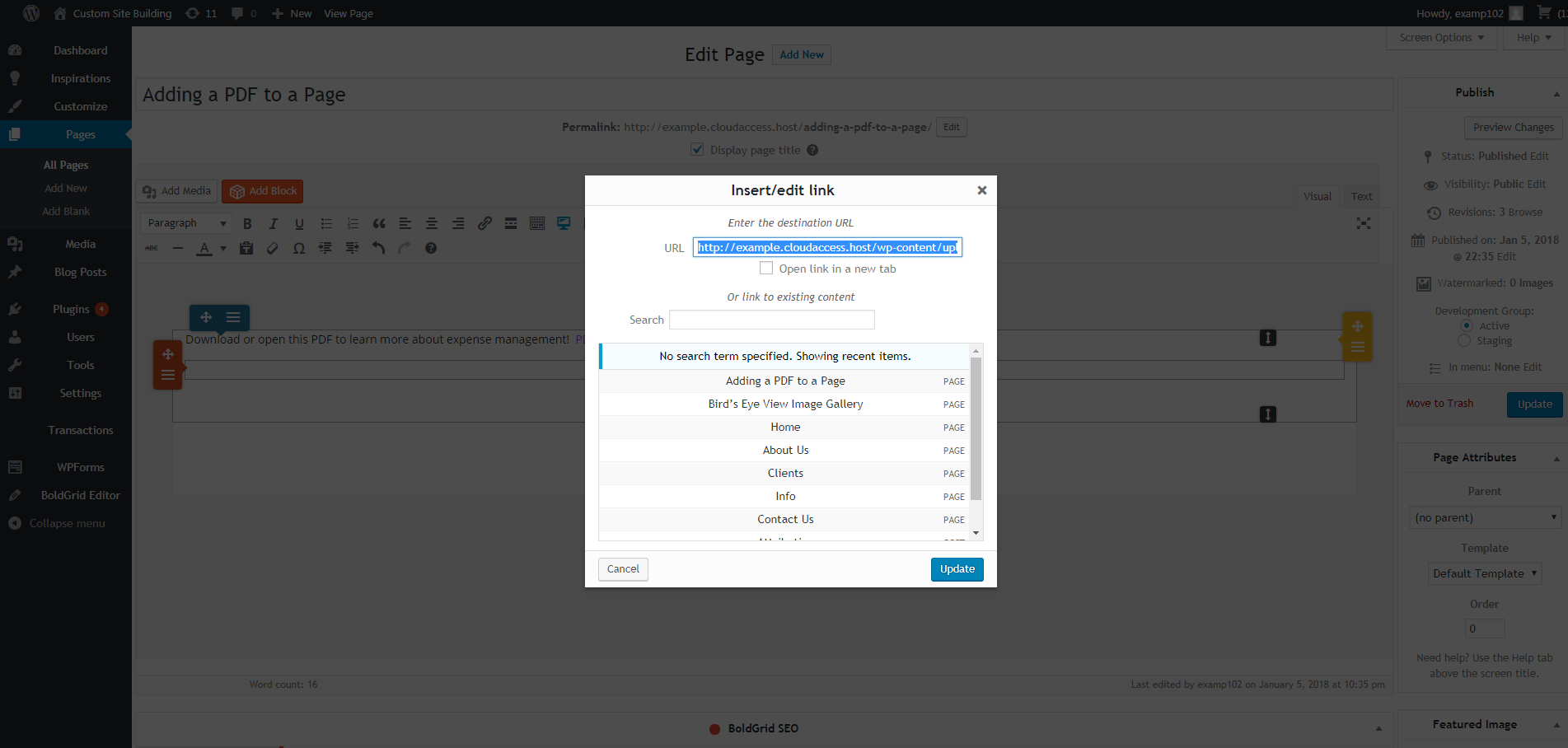
Task: Decrease the paragraph indent
Action: pos(325,248)
